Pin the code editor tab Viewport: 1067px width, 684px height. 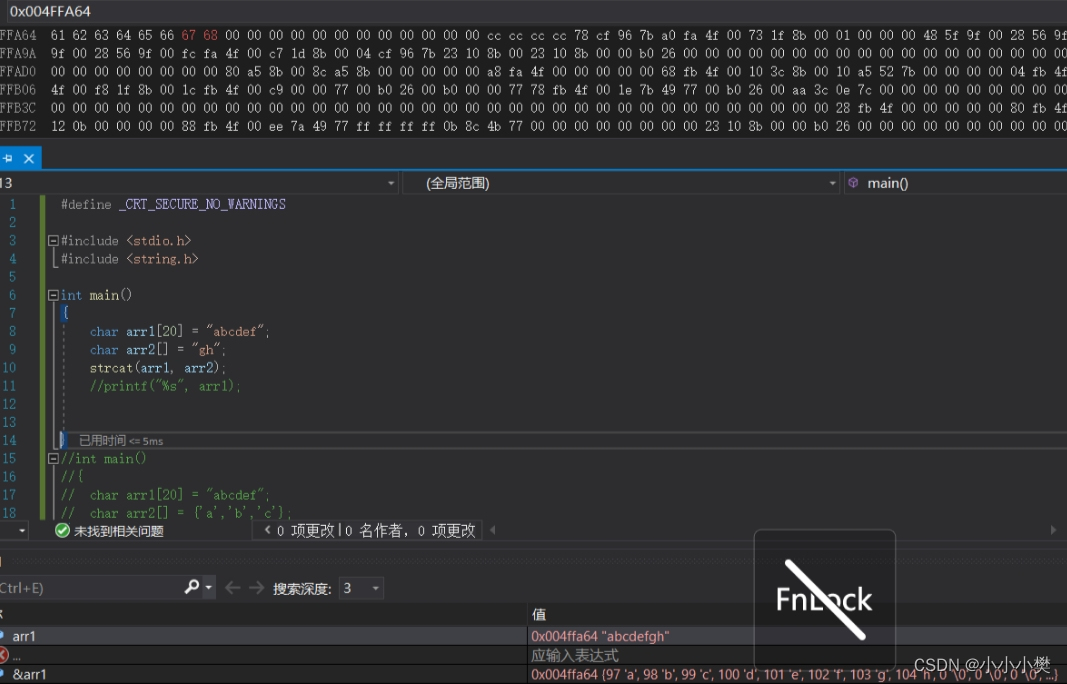point(8,159)
